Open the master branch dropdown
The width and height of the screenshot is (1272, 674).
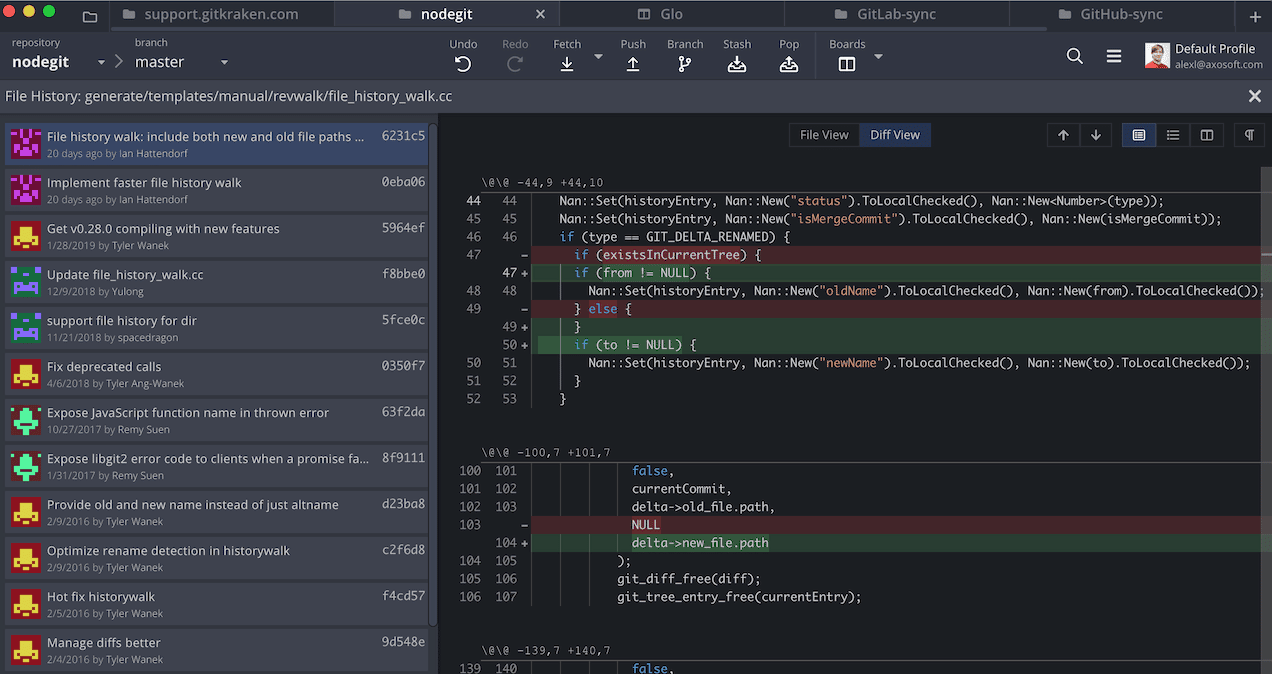click(224, 62)
